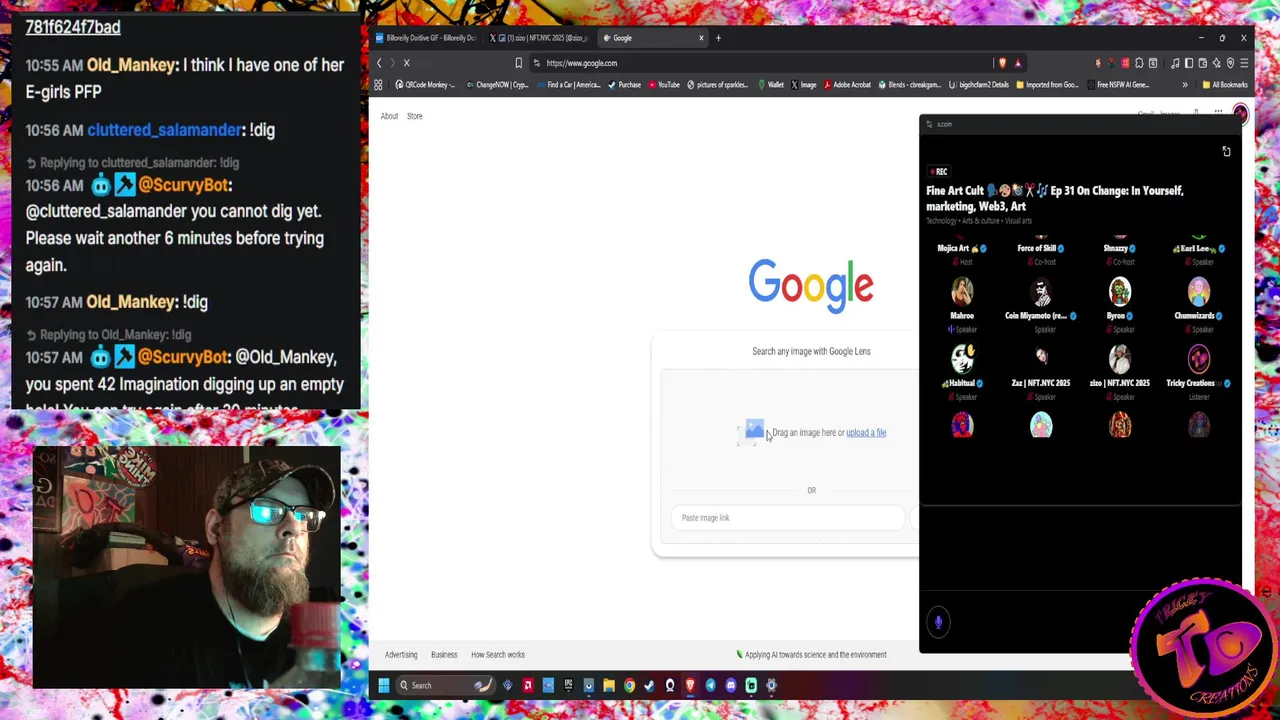Image resolution: width=1280 pixels, height=720 pixels.
Task: Open the ChangeNOW bookmark
Action: point(498,85)
